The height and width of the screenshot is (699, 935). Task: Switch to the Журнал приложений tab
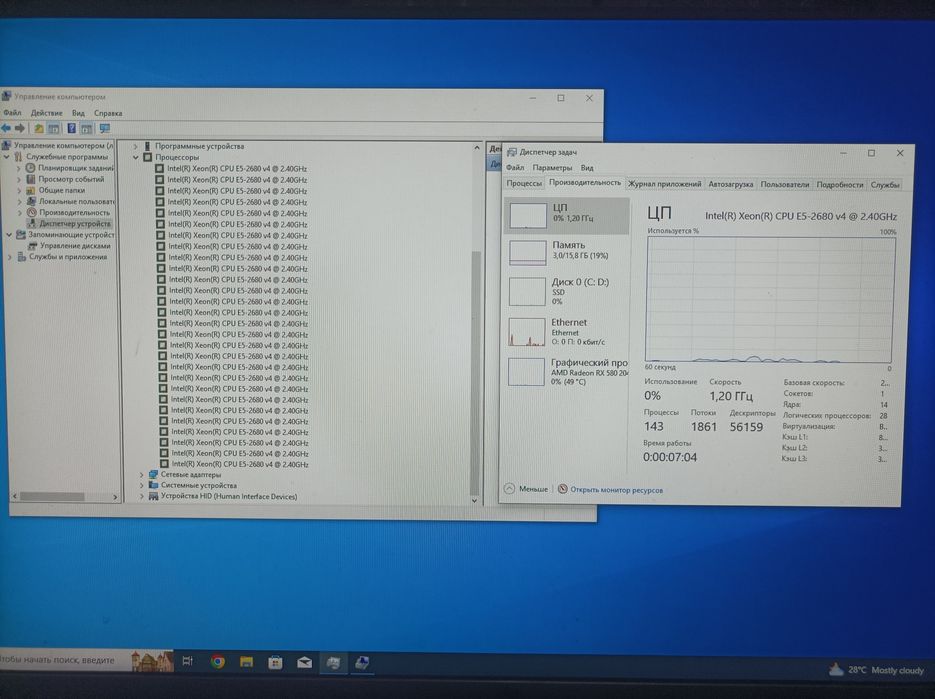(x=664, y=184)
